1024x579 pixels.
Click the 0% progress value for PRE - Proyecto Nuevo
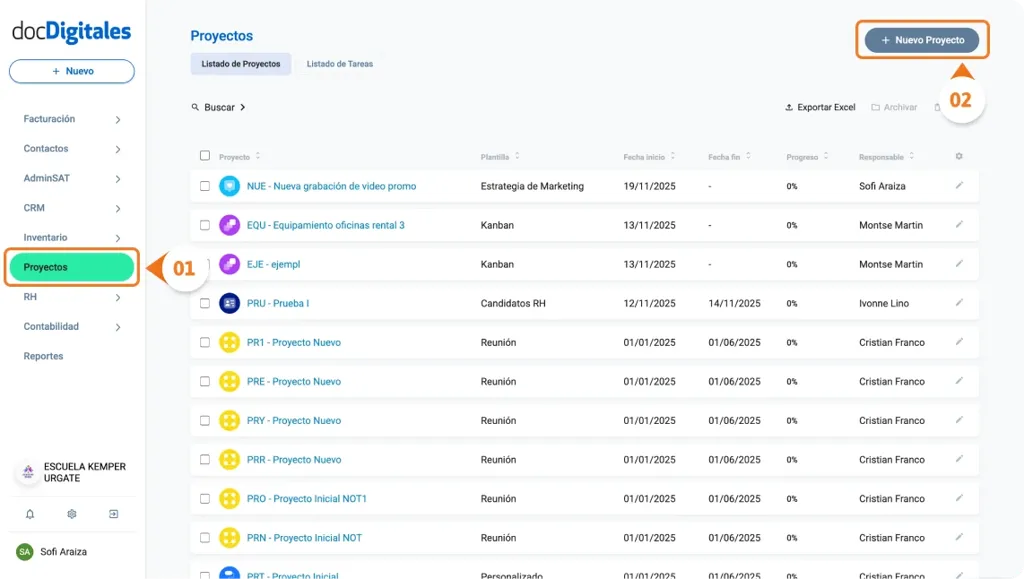tap(792, 381)
